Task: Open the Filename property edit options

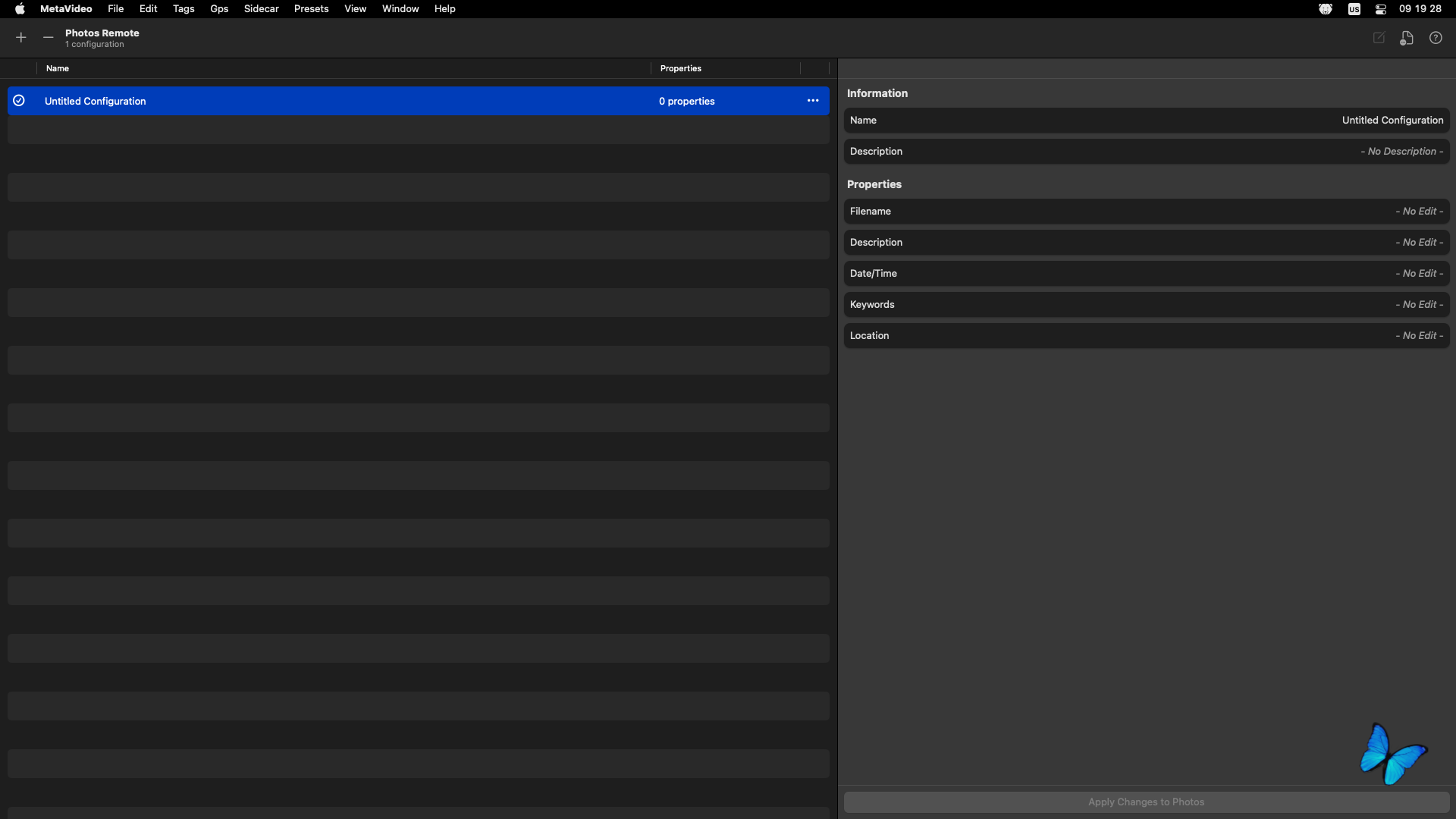Action: pos(1419,212)
